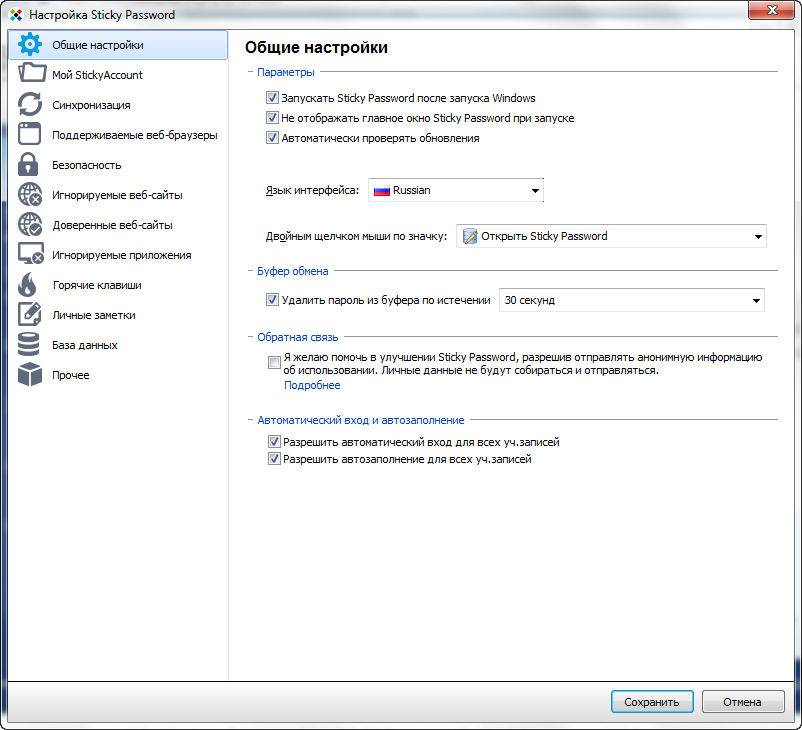The width and height of the screenshot is (802, 730).
Task: Click the globe-with-cross icon for ignored websites
Action: [30, 194]
